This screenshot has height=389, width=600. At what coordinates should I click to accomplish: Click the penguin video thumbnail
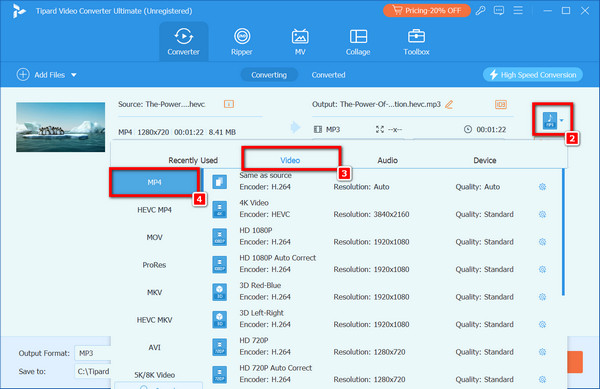pyautogui.click(x=60, y=127)
